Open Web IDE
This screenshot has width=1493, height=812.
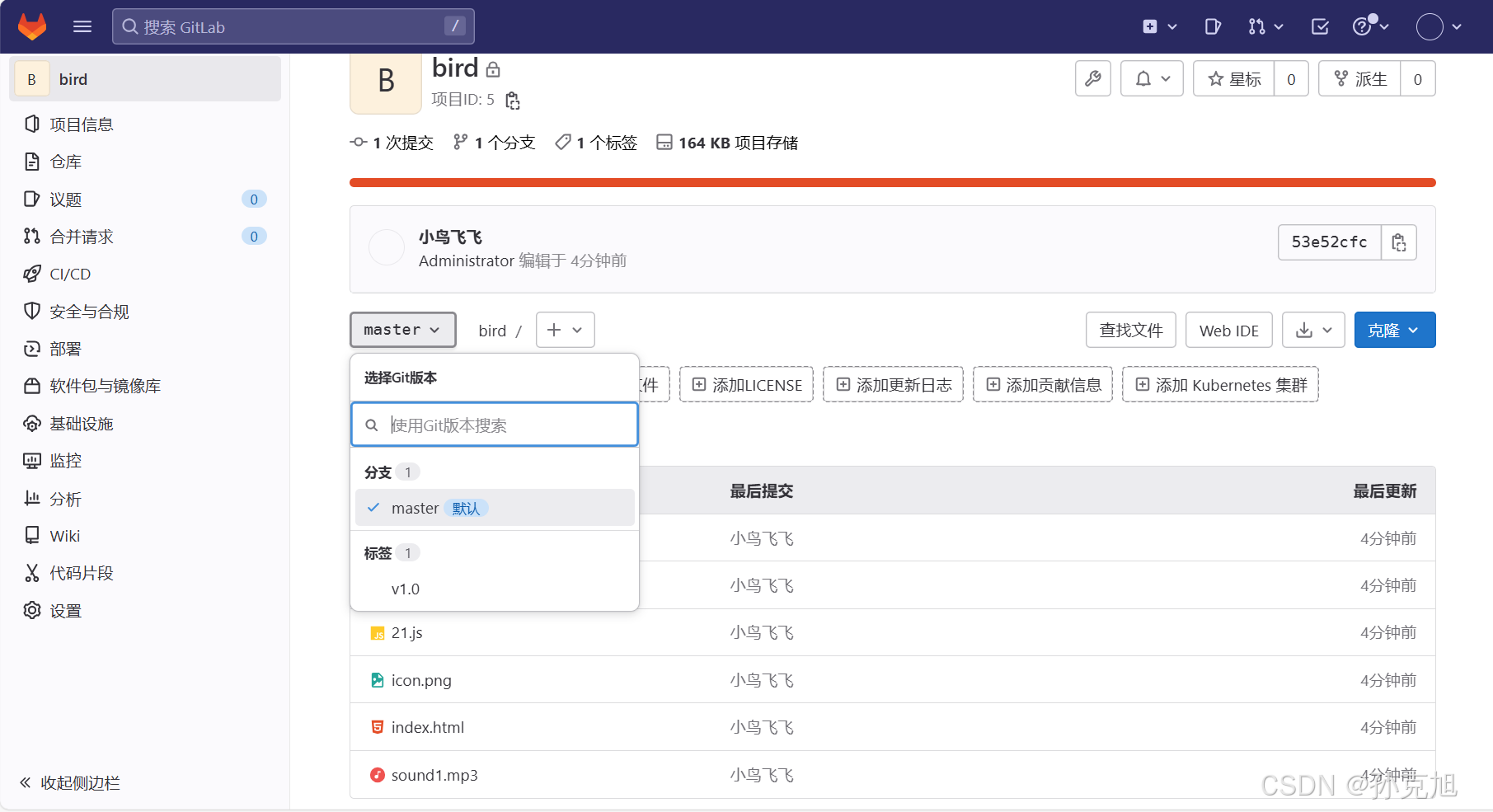point(1229,330)
